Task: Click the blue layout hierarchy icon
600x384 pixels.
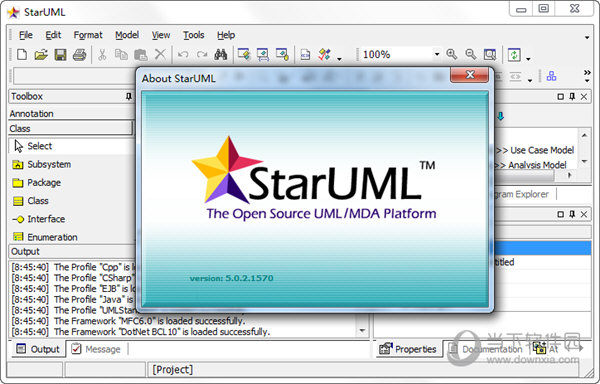Action: pos(551,76)
